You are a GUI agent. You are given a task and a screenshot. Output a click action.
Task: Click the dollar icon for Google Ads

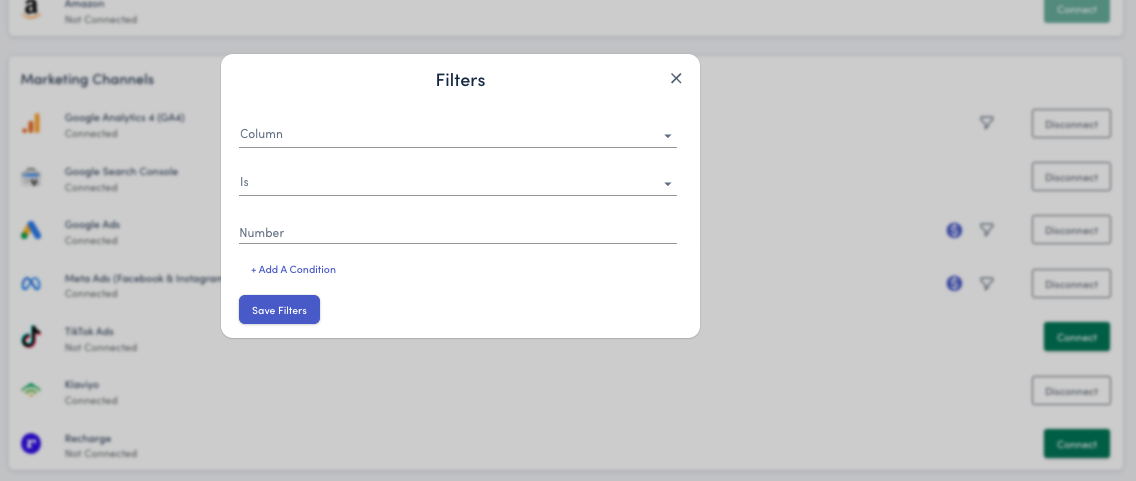[x=954, y=230]
